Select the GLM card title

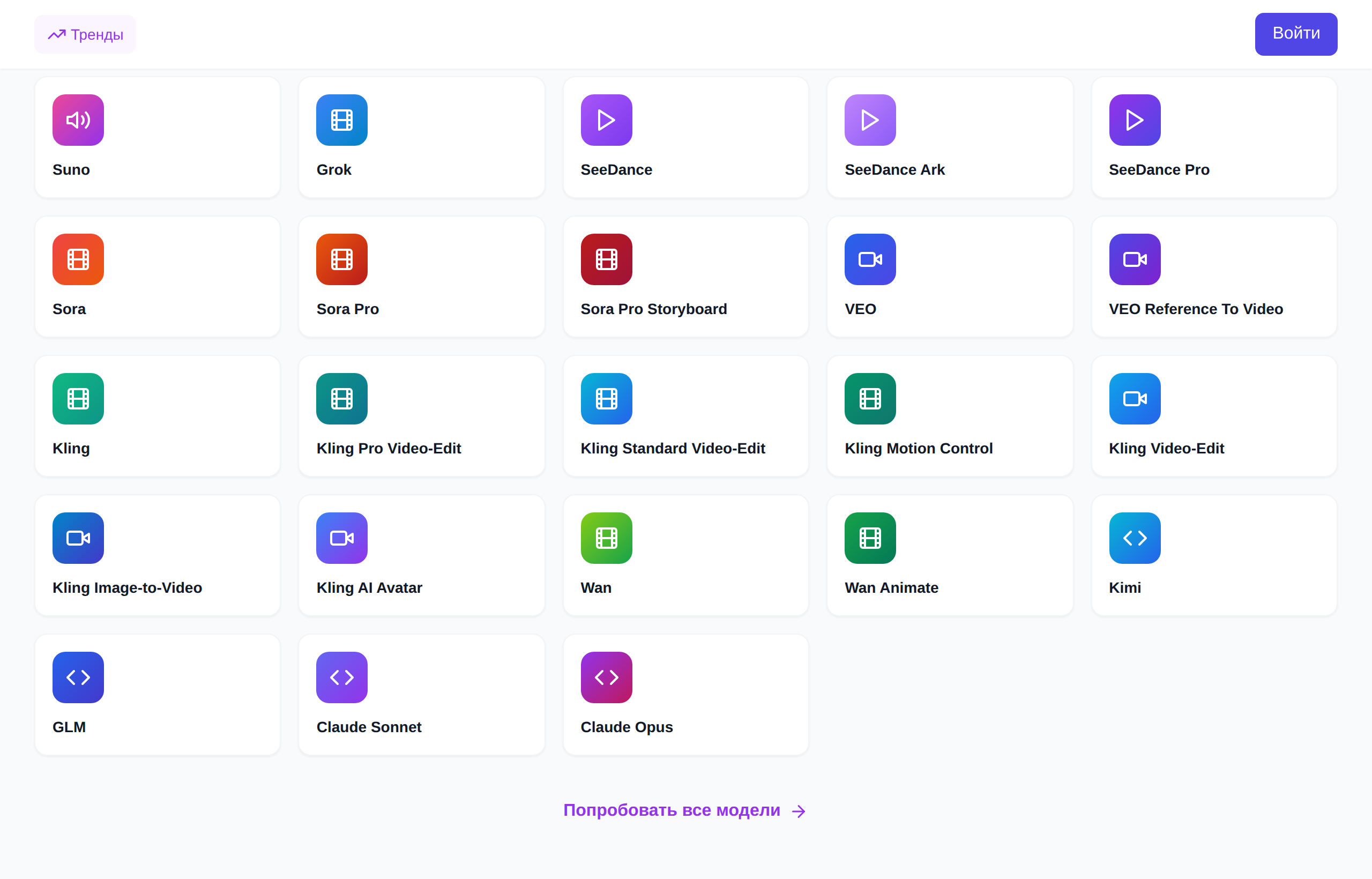[69, 727]
